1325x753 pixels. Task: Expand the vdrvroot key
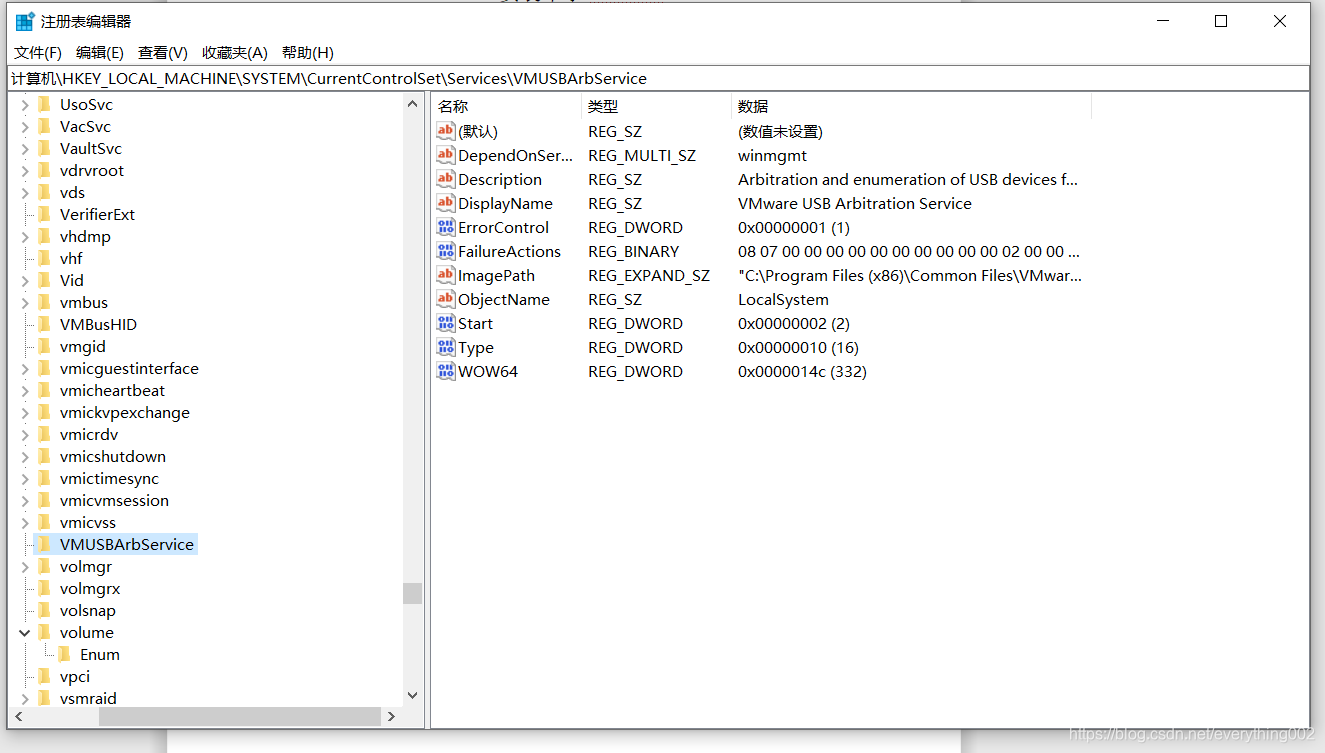pyautogui.click(x=25, y=170)
